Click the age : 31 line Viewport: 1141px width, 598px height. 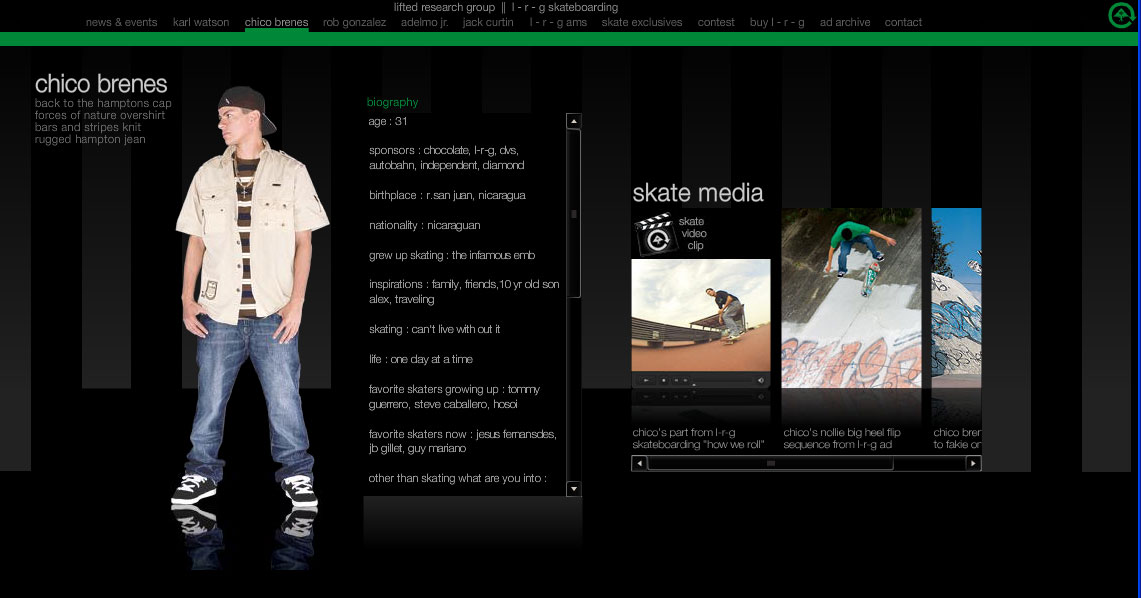(388, 121)
